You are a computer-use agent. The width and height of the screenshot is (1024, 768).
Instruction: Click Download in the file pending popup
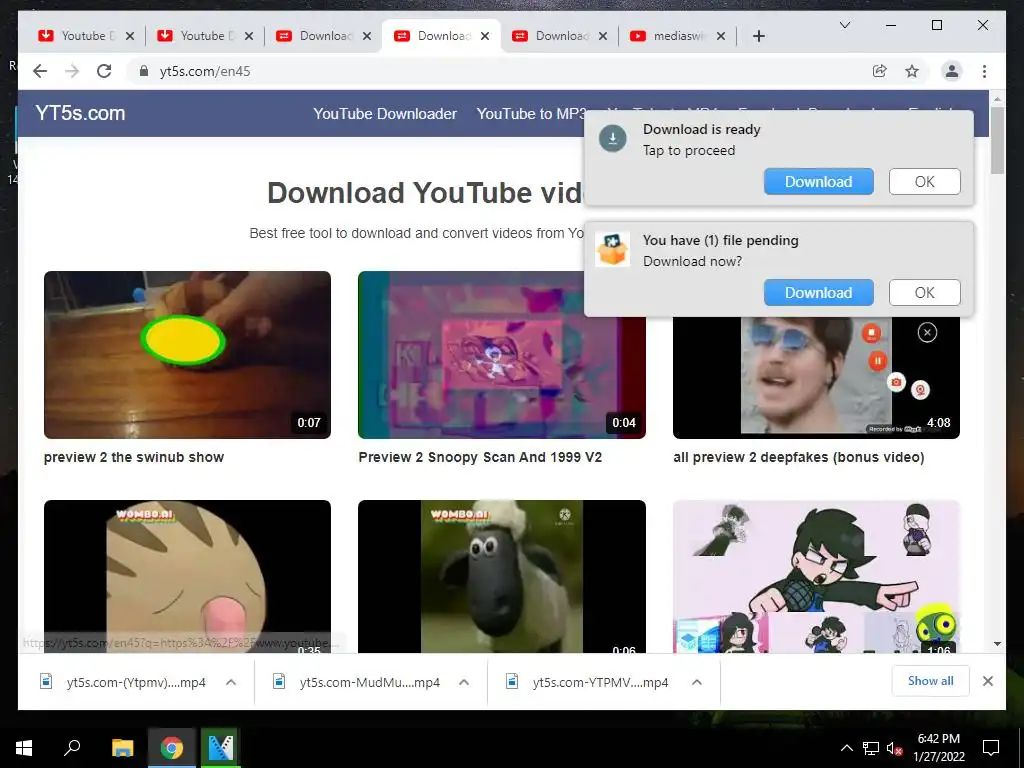point(818,293)
